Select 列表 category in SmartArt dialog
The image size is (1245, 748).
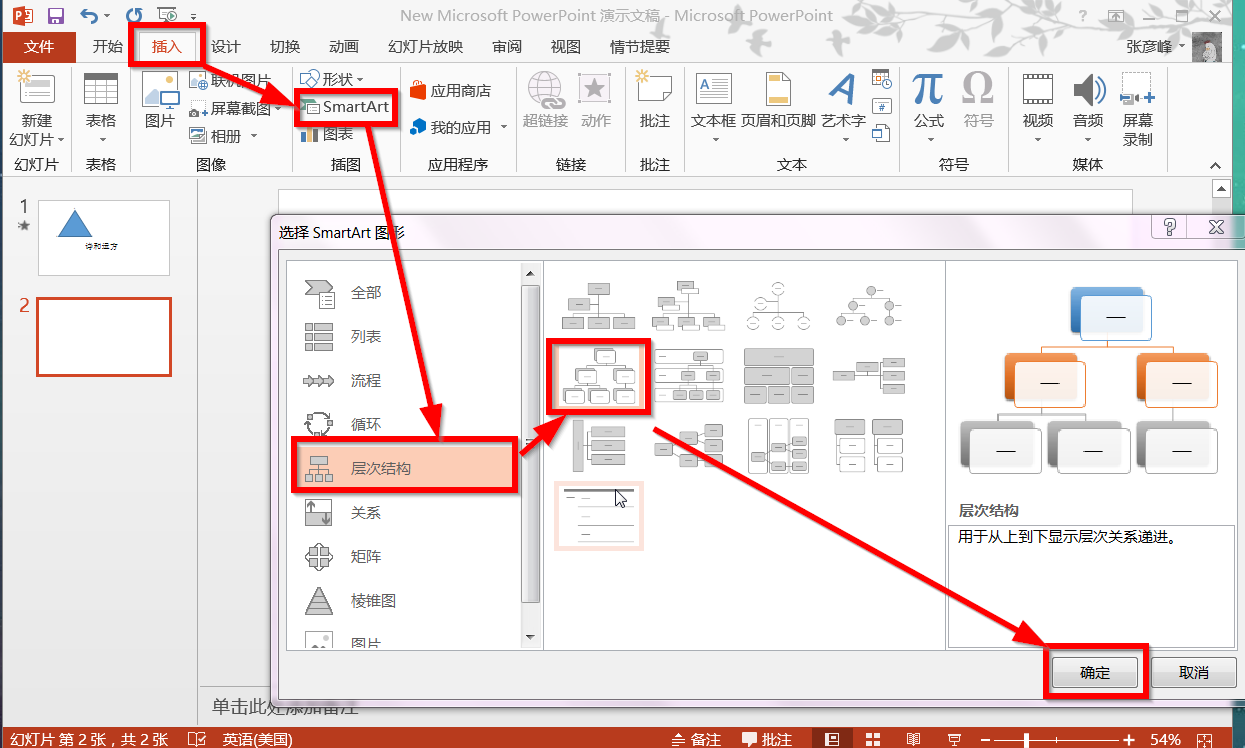(x=404, y=337)
